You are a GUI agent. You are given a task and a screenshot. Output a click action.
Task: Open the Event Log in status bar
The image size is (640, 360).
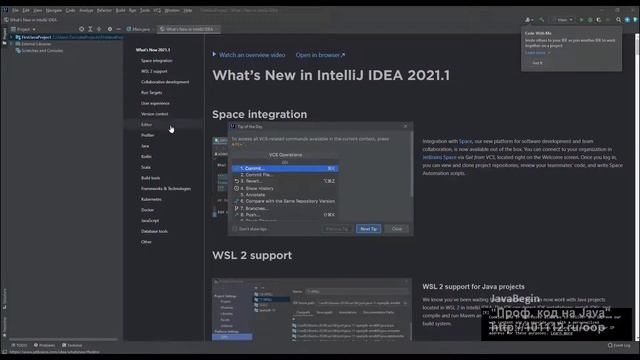(x=619, y=345)
